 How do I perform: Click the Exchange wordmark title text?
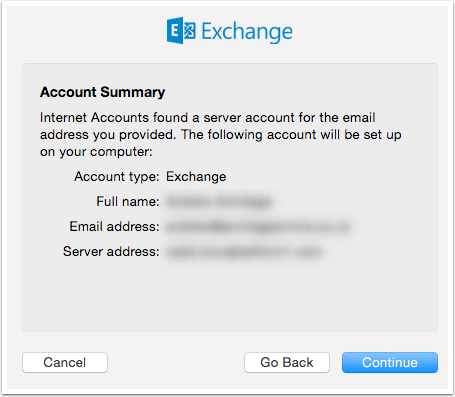click(247, 32)
